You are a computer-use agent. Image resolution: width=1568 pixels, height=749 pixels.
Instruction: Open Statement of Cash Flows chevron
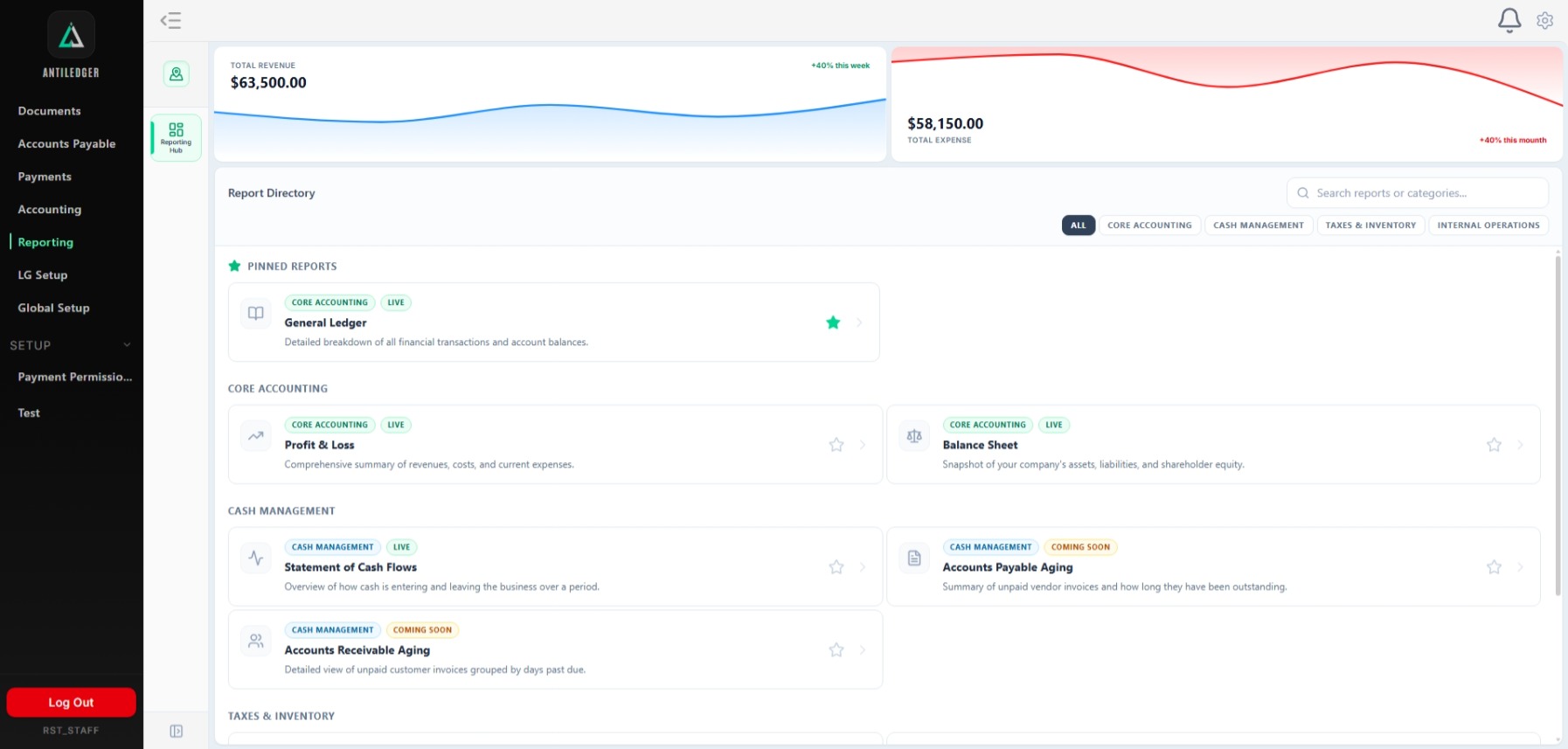(862, 567)
